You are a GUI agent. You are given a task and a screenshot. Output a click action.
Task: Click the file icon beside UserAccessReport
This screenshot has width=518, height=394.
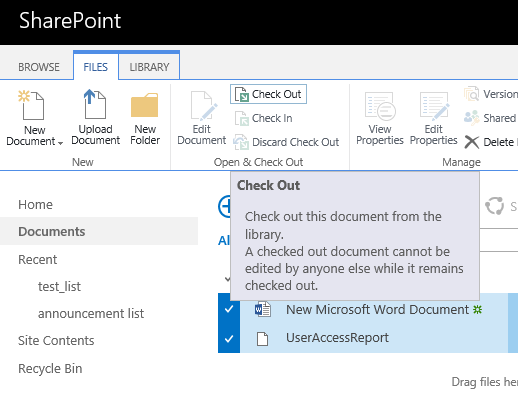262,339
